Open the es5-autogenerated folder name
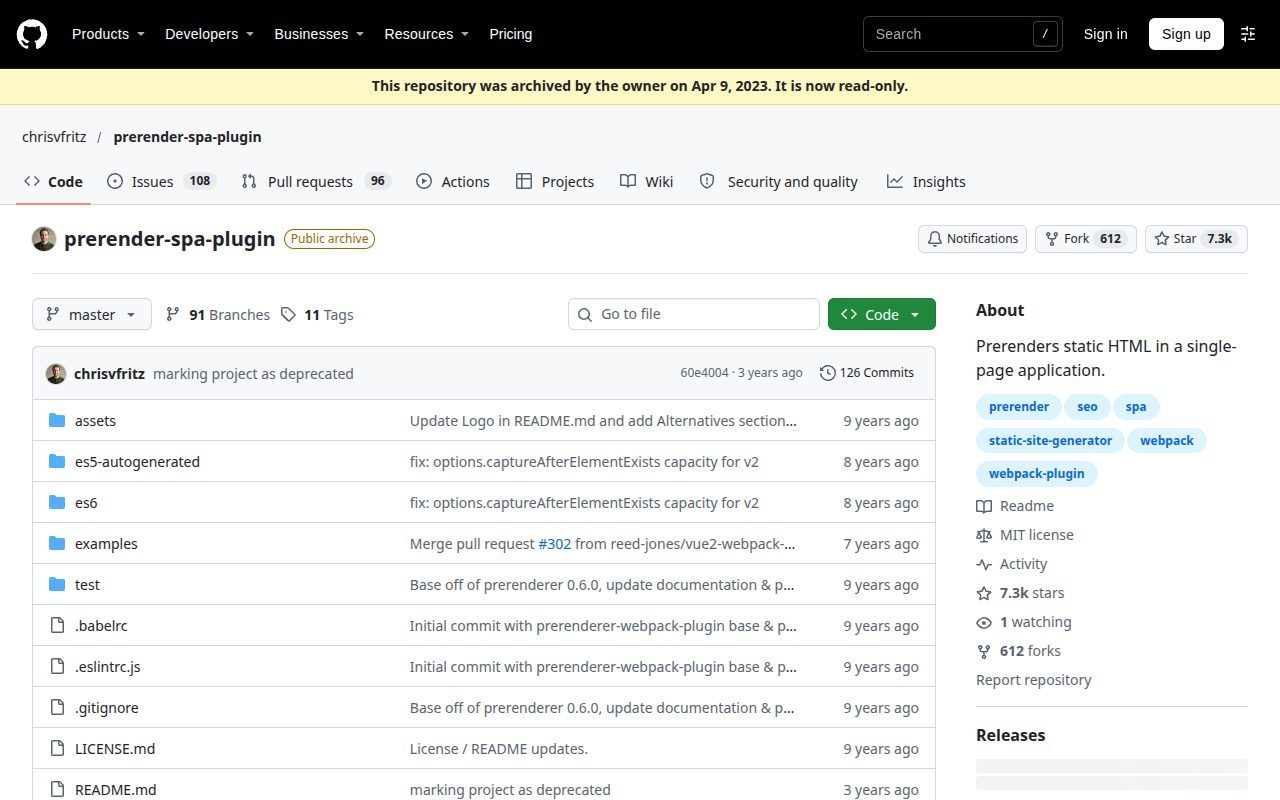 137,462
